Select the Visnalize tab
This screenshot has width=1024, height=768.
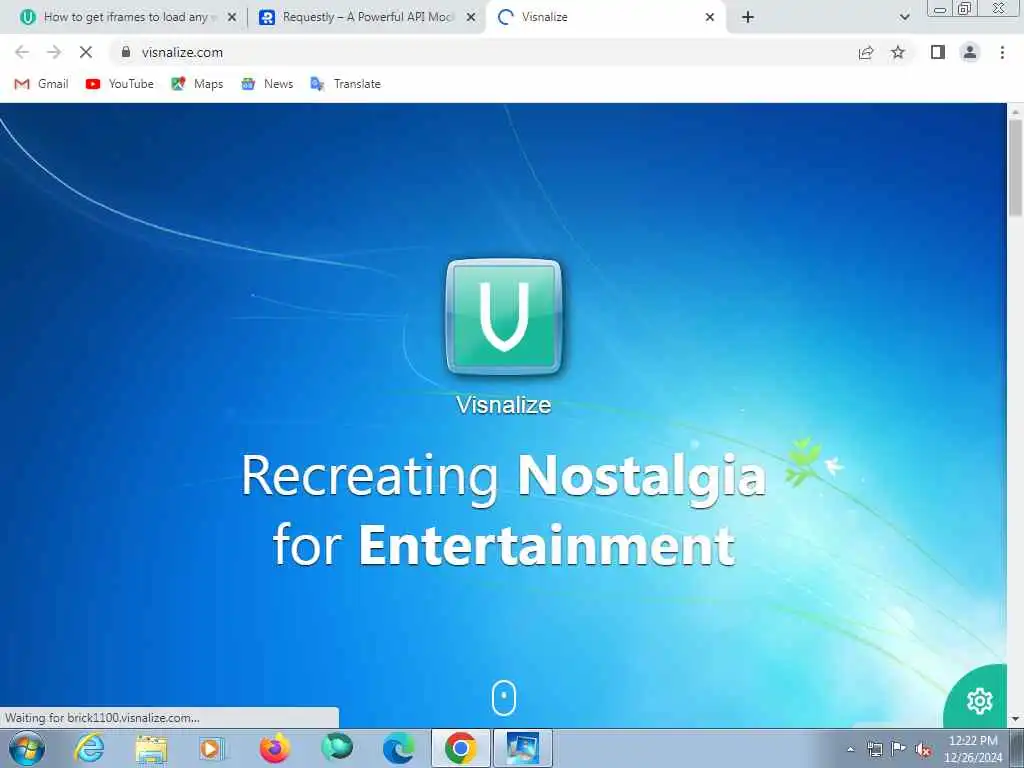tap(605, 17)
